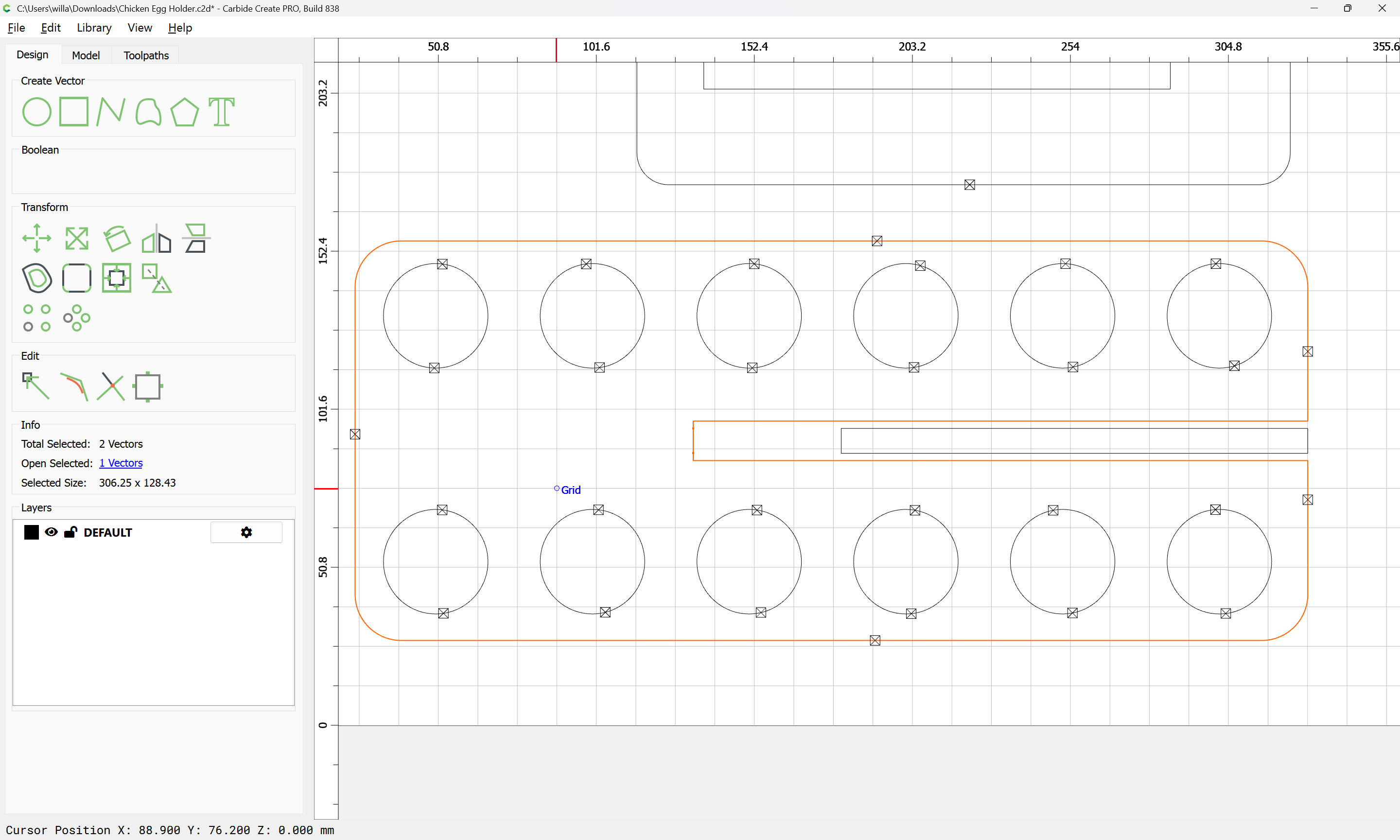The height and width of the screenshot is (840, 1400).
Task: Select the Regular Polygon tool
Action: coord(184,111)
